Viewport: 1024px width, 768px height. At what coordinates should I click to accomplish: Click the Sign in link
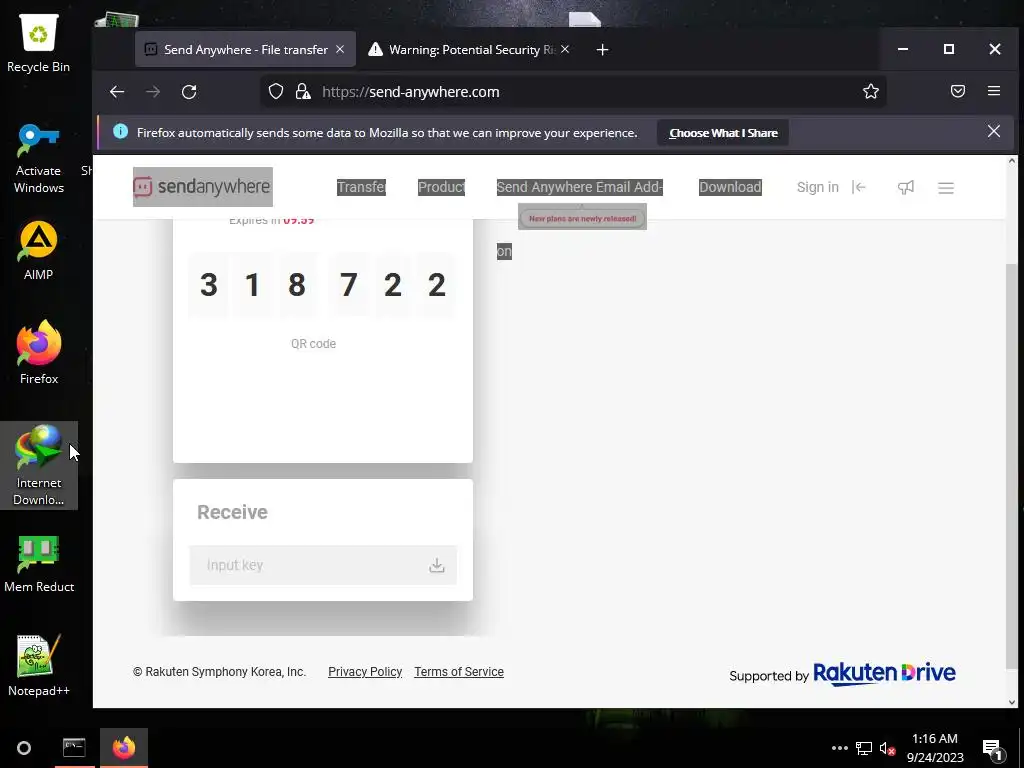point(817,187)
